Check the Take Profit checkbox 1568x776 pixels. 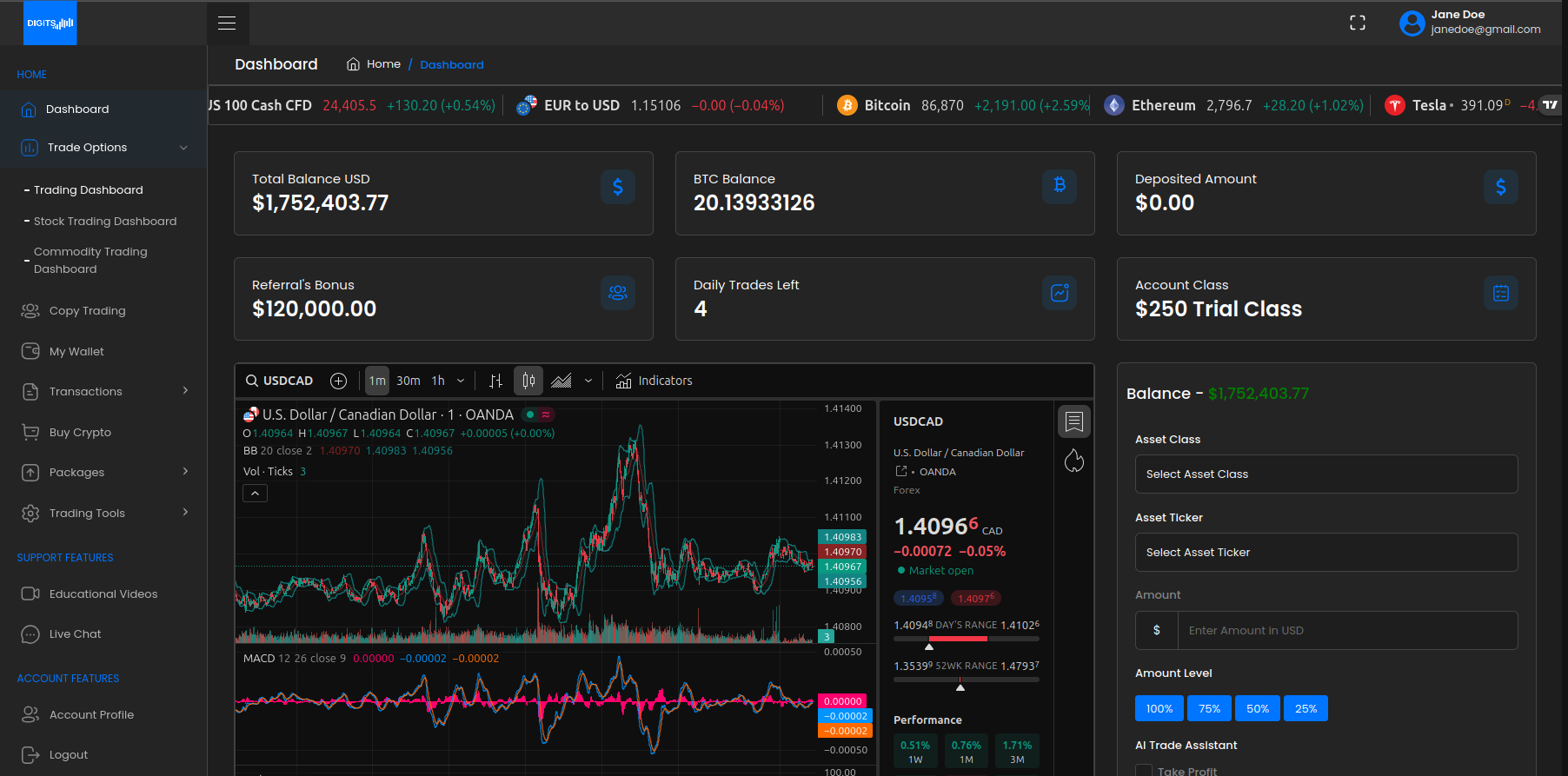(x=1144, y=772)
